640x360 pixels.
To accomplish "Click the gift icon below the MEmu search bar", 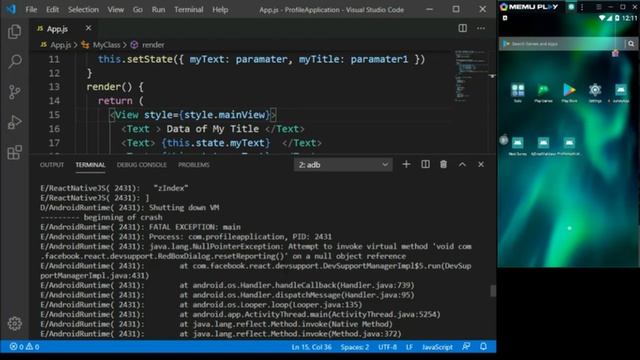I will point(615,53).
